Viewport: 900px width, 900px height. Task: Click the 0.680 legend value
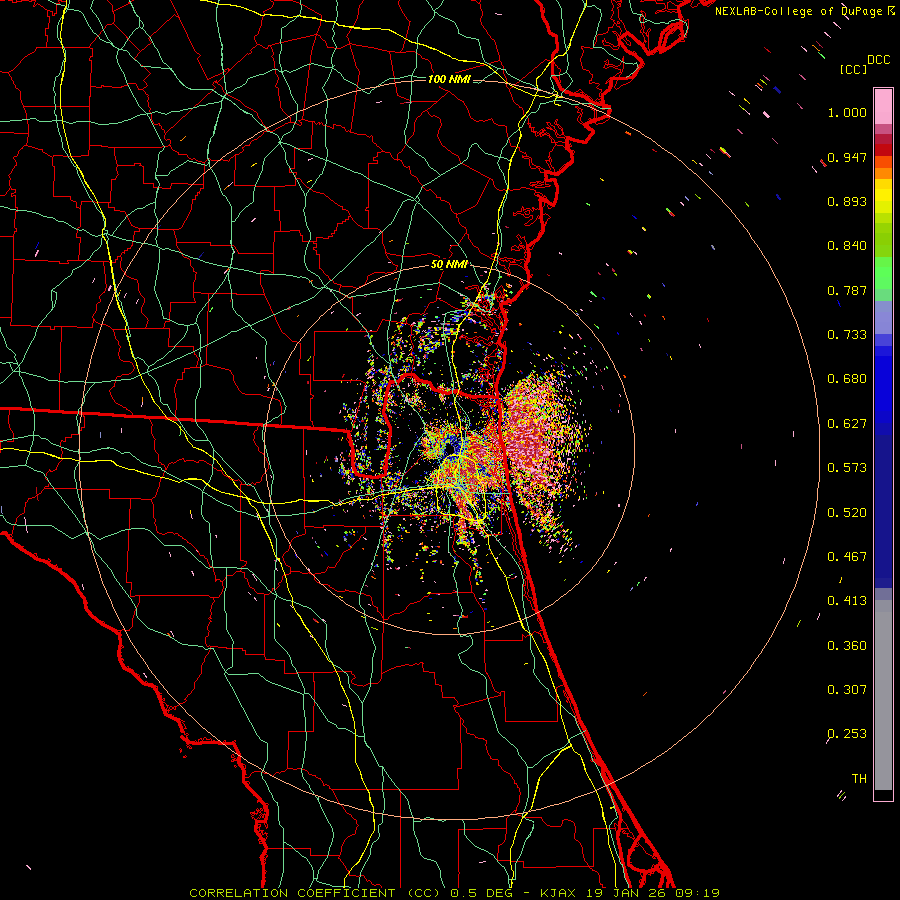[x=847, y=379]
